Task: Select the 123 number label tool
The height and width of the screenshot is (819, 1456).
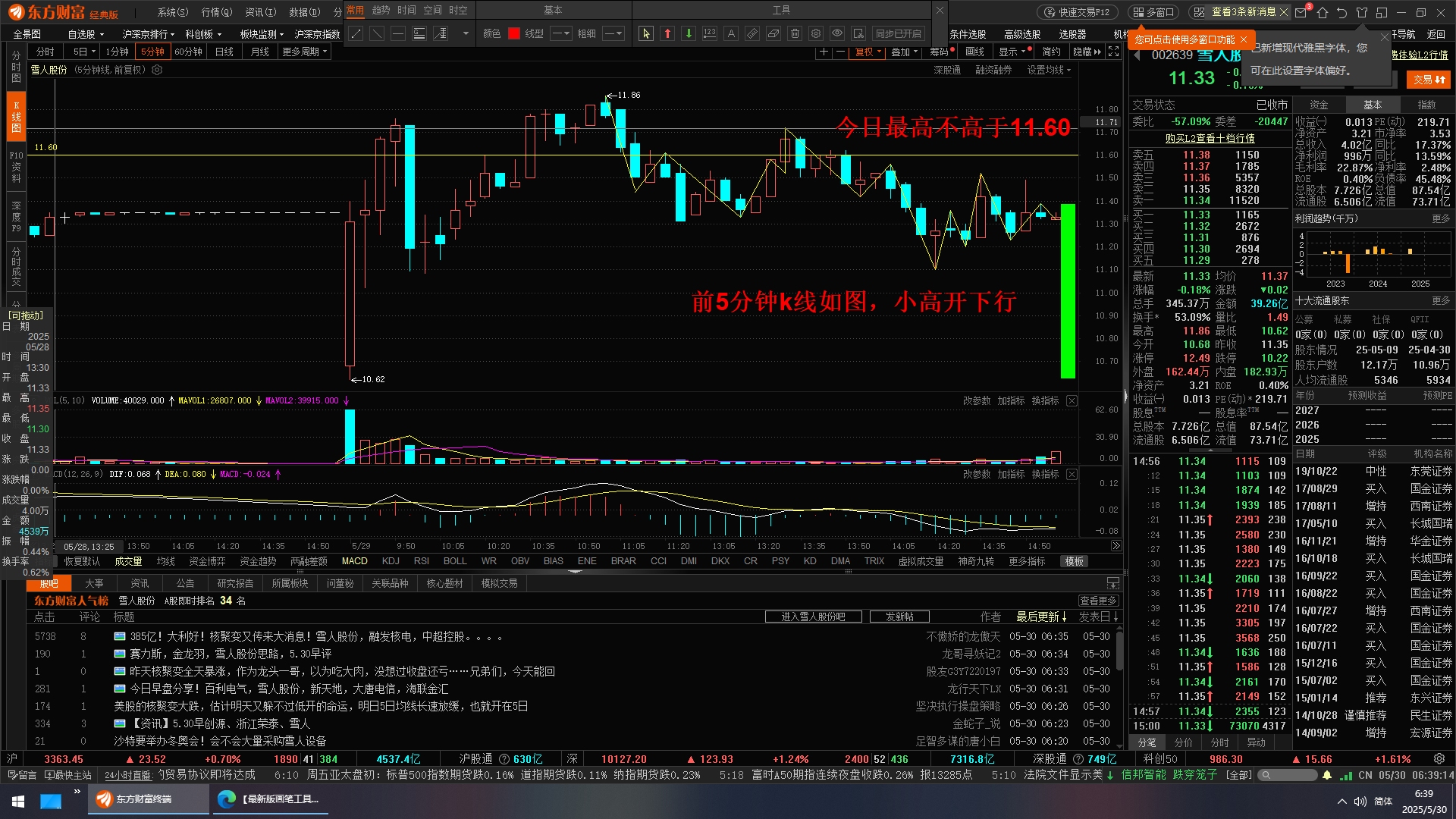Action: click(x=710, y=34)
